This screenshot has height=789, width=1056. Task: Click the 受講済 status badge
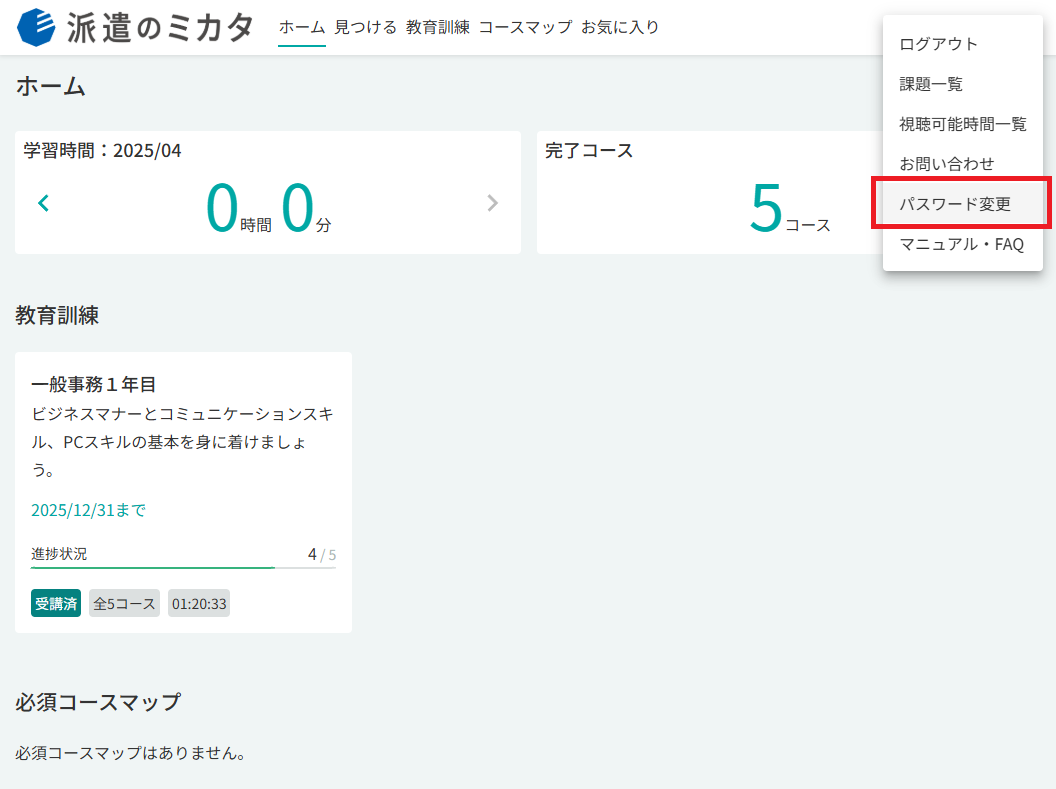(x=56, y=603)
